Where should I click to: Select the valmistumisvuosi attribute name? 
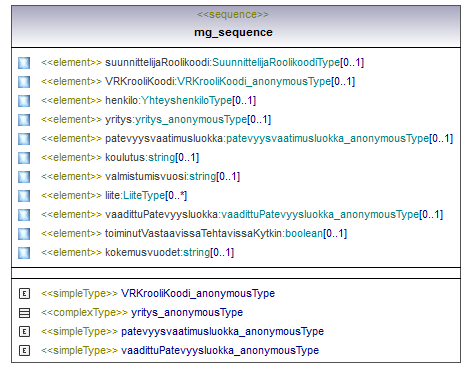tap(146, 177)
